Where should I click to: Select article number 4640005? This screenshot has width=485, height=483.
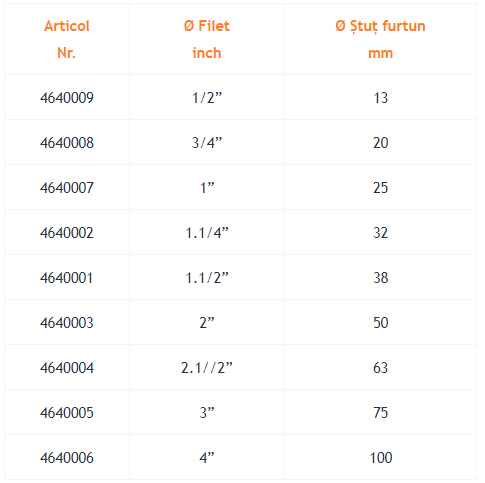point(67,413)
